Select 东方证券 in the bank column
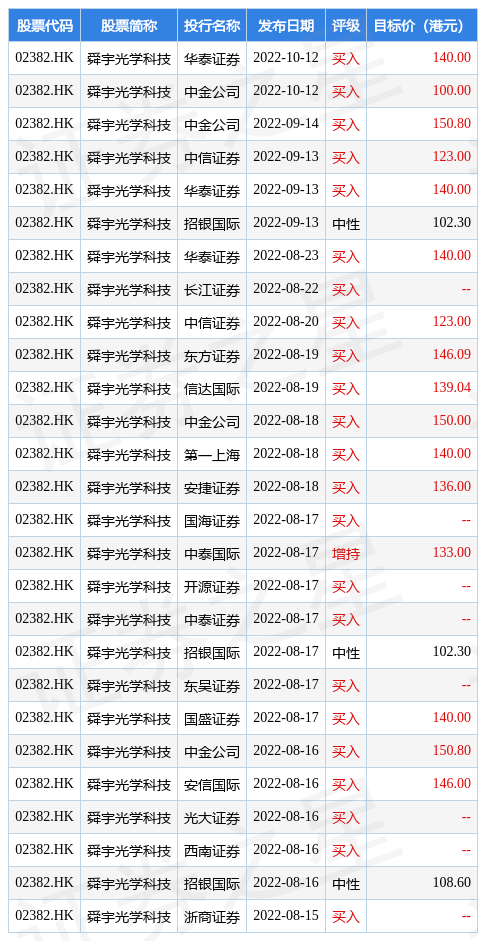 coord(212,355)
